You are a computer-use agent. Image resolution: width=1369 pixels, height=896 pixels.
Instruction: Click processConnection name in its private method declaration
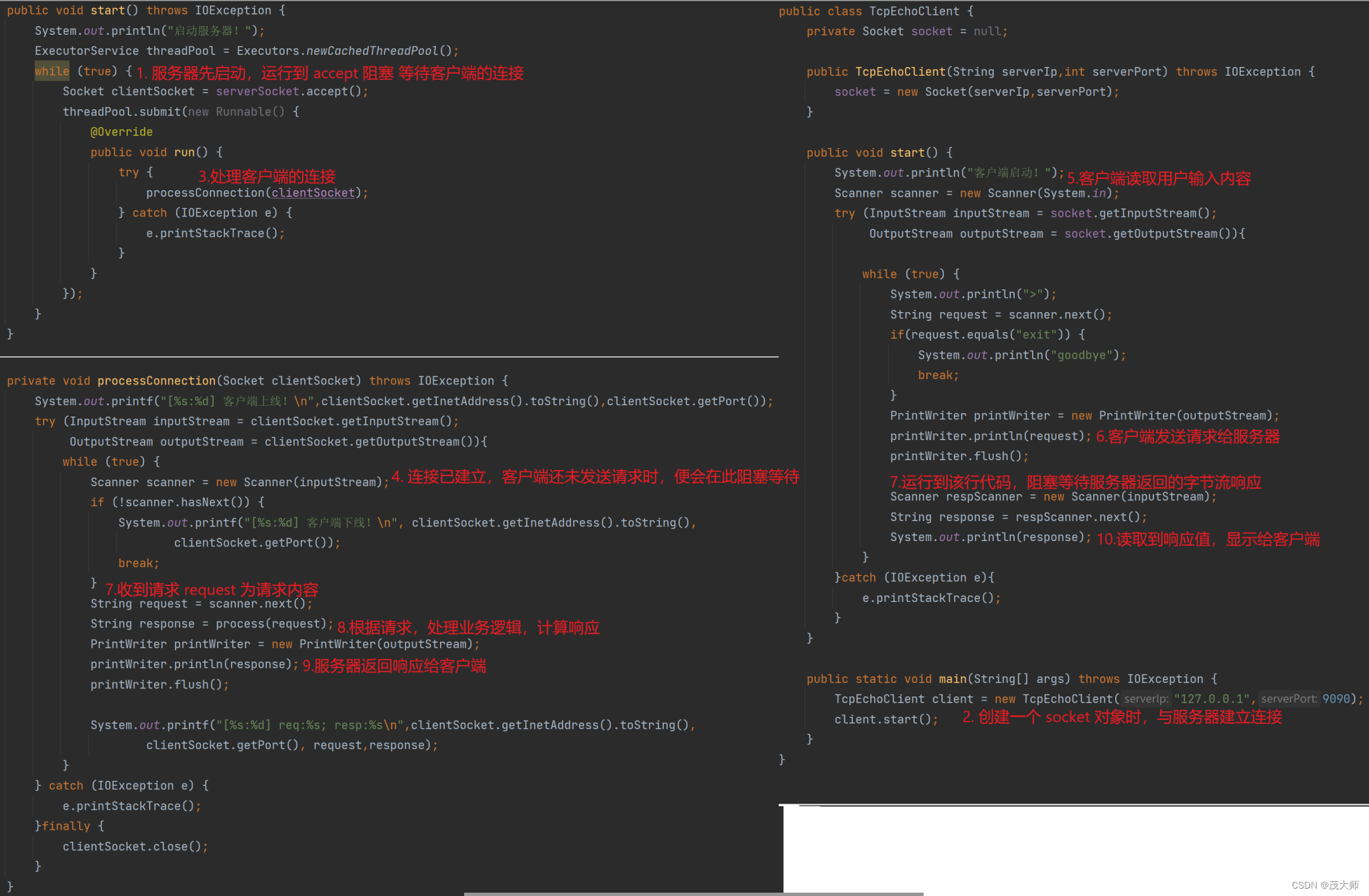coord(156,381)
